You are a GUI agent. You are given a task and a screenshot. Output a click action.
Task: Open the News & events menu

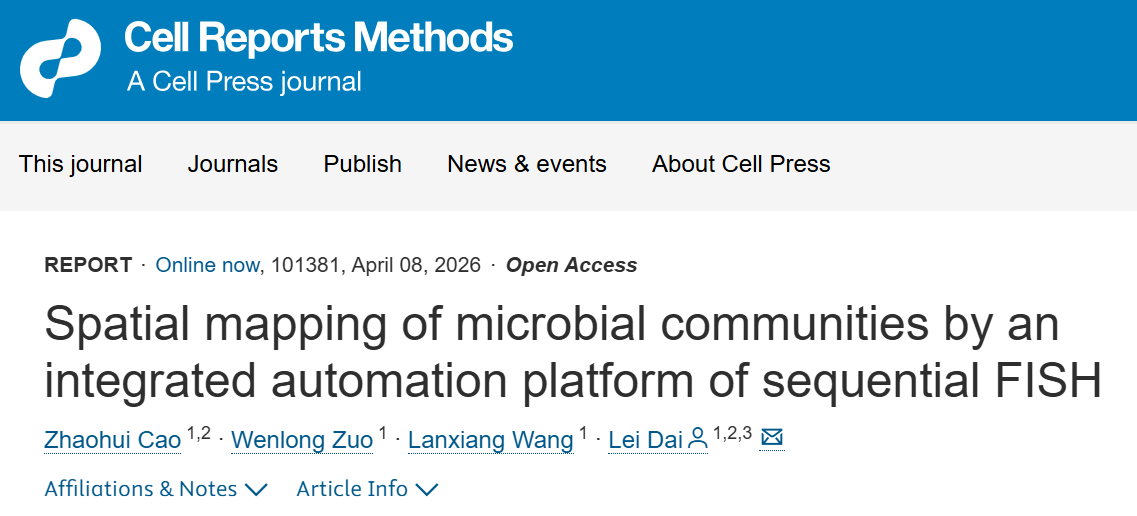527,164
